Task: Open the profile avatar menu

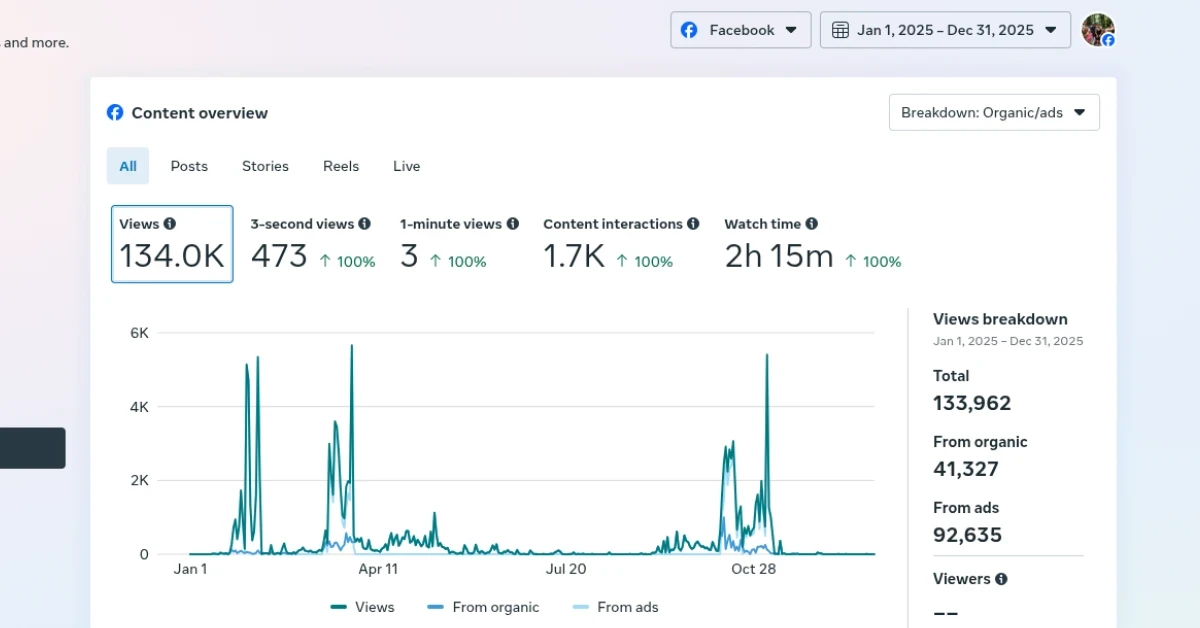Action: (x=1097, y=30)
